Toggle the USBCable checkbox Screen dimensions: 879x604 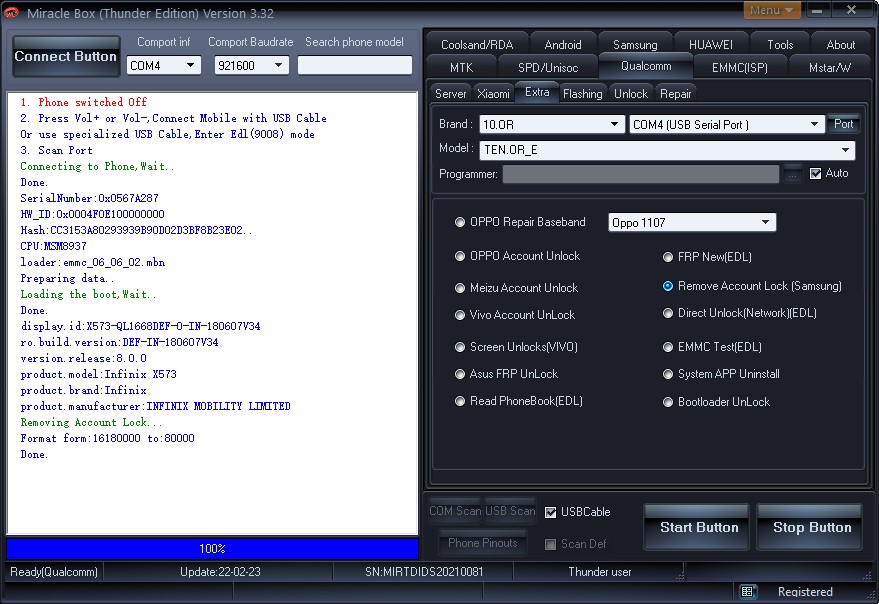(x=550, y=512)
